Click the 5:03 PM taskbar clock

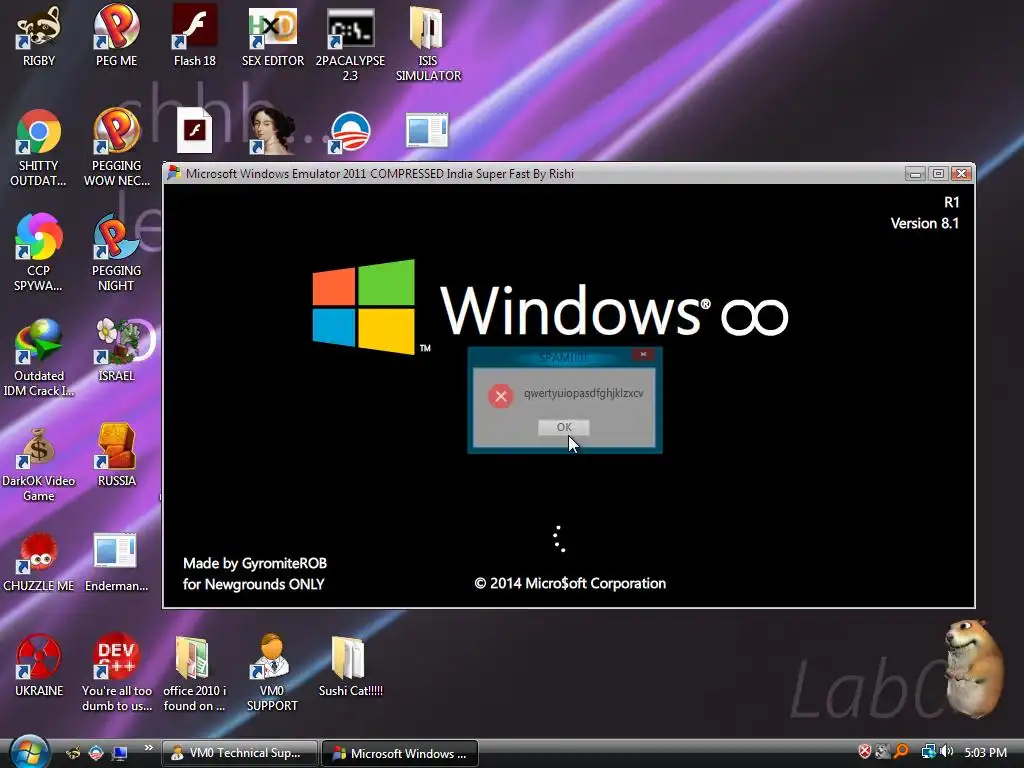coord(985,752)
